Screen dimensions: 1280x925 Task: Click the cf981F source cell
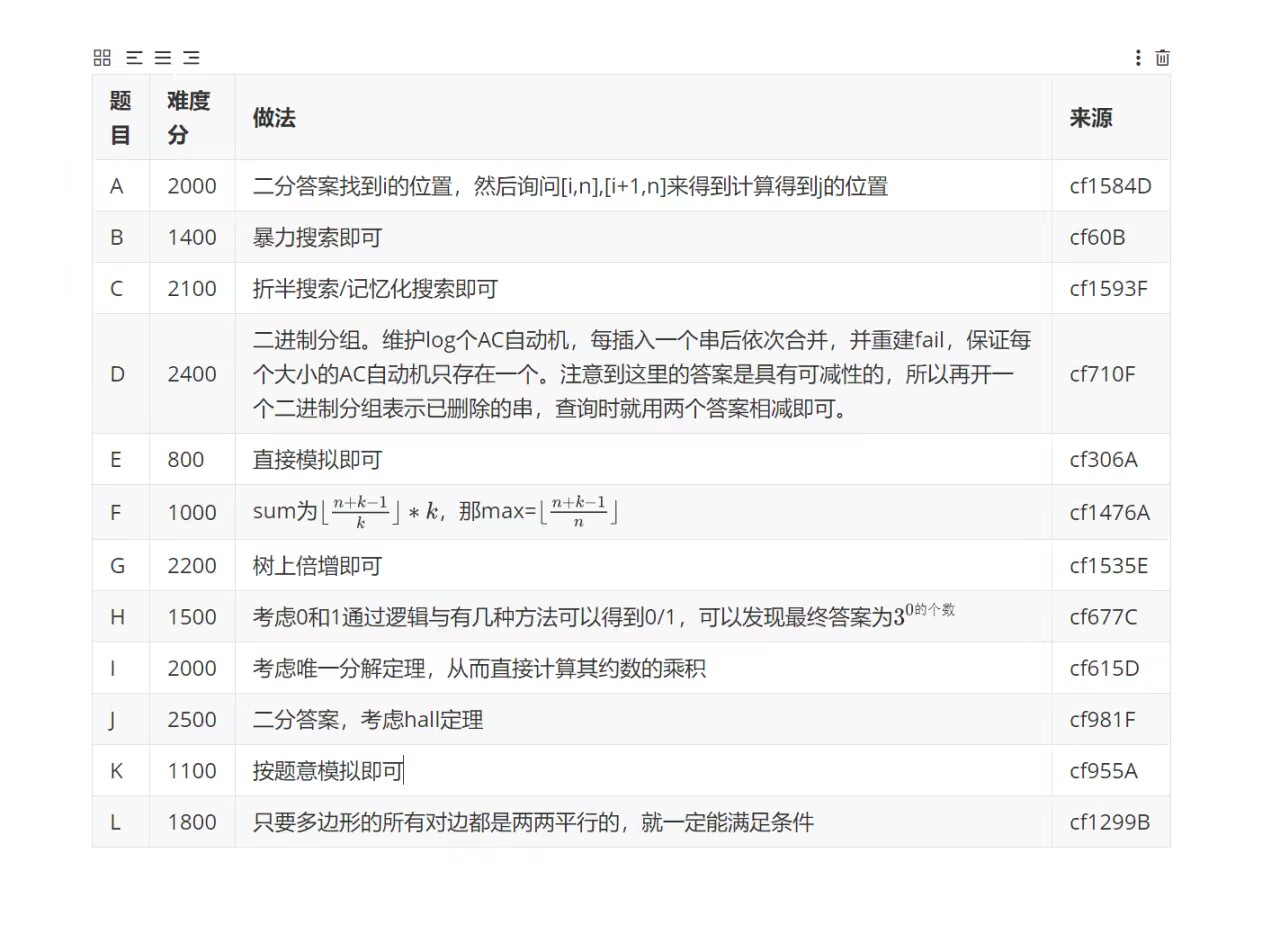coord(1111,720)
